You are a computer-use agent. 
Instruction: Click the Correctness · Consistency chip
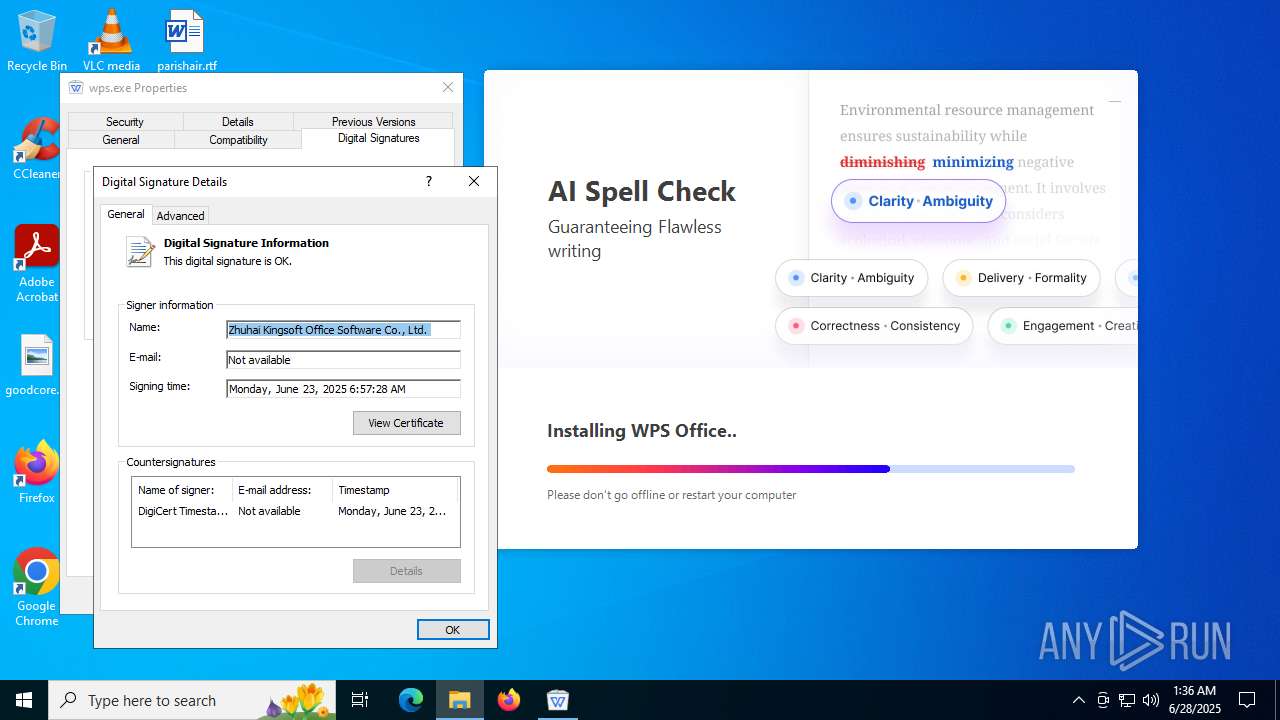874,326
